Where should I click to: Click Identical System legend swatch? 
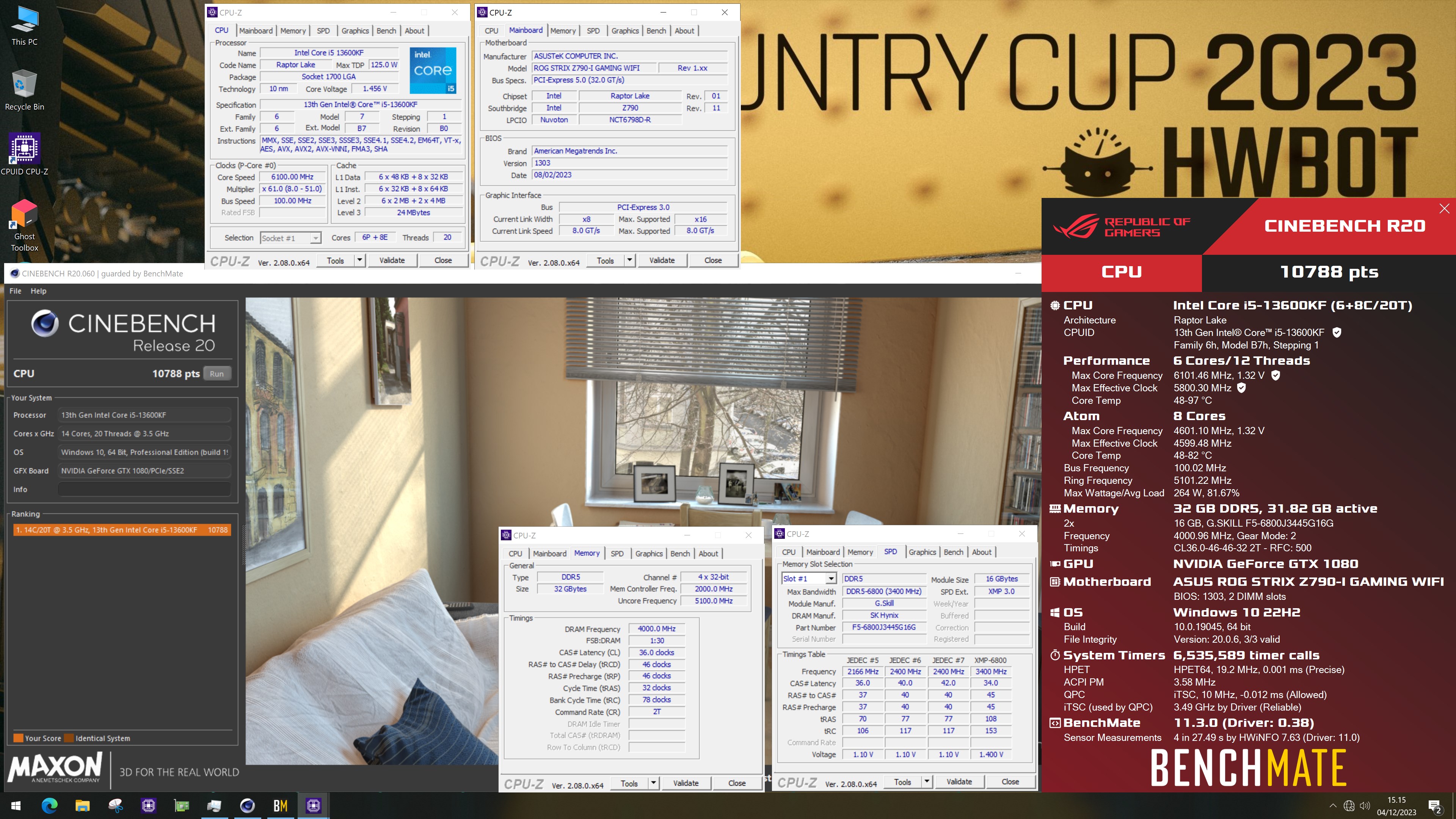click(x=69, y=738)
